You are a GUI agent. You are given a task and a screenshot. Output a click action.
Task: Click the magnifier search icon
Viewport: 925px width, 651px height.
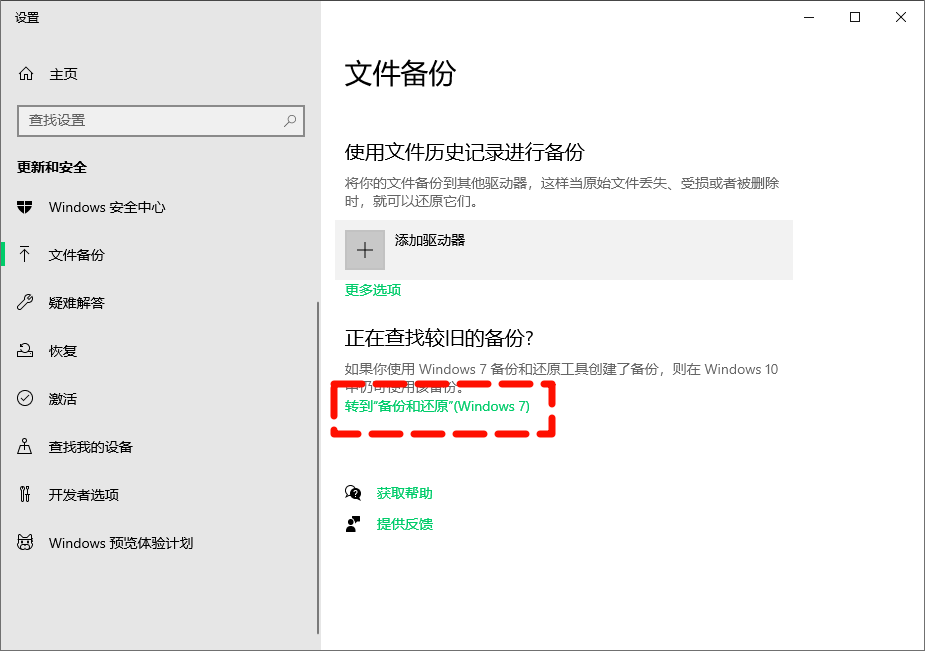[290, 121]
